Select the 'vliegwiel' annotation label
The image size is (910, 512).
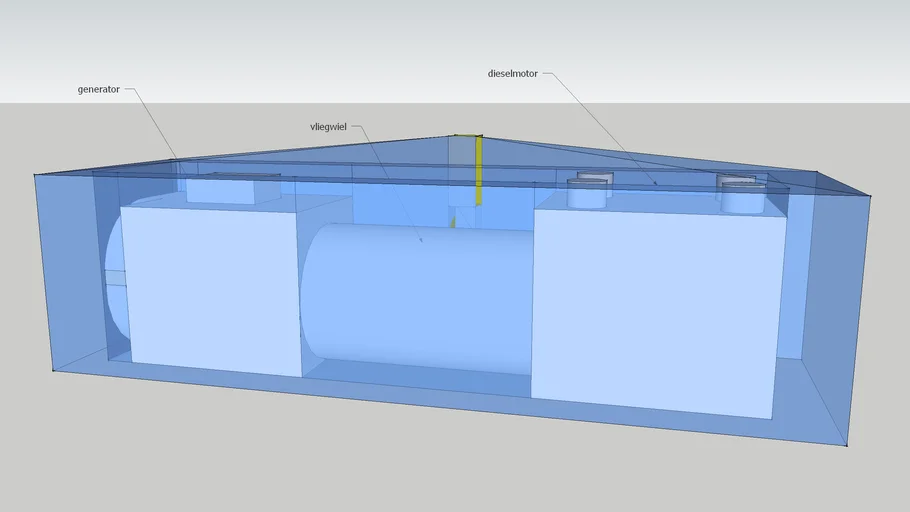[329, 127]
